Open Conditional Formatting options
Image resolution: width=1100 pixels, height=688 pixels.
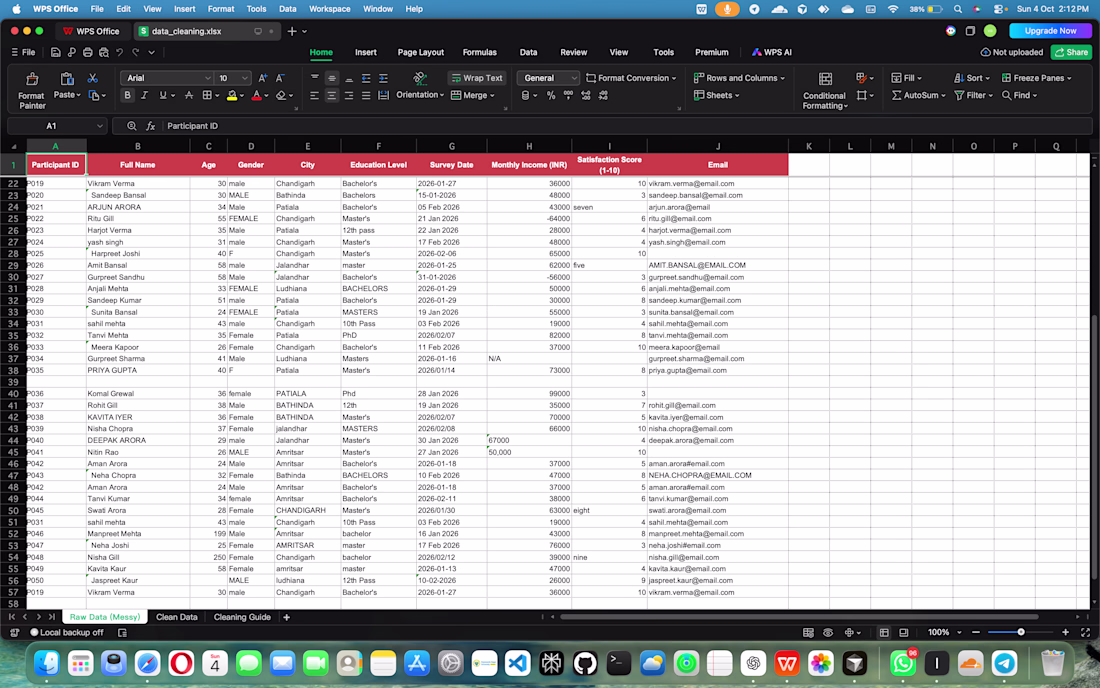pyautogui.click(x=825, y=91)
